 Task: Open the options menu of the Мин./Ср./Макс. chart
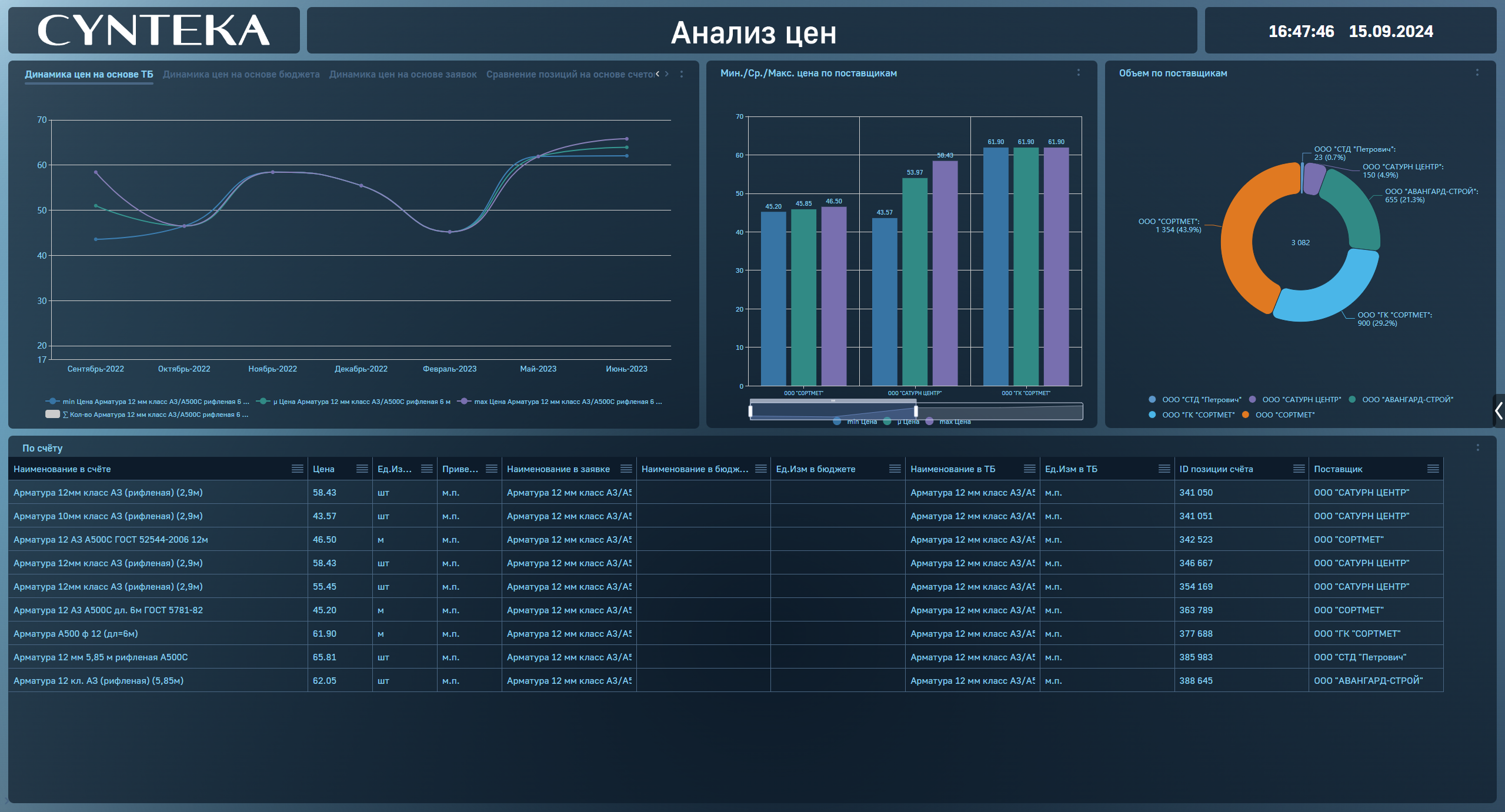coord(1078,72)
